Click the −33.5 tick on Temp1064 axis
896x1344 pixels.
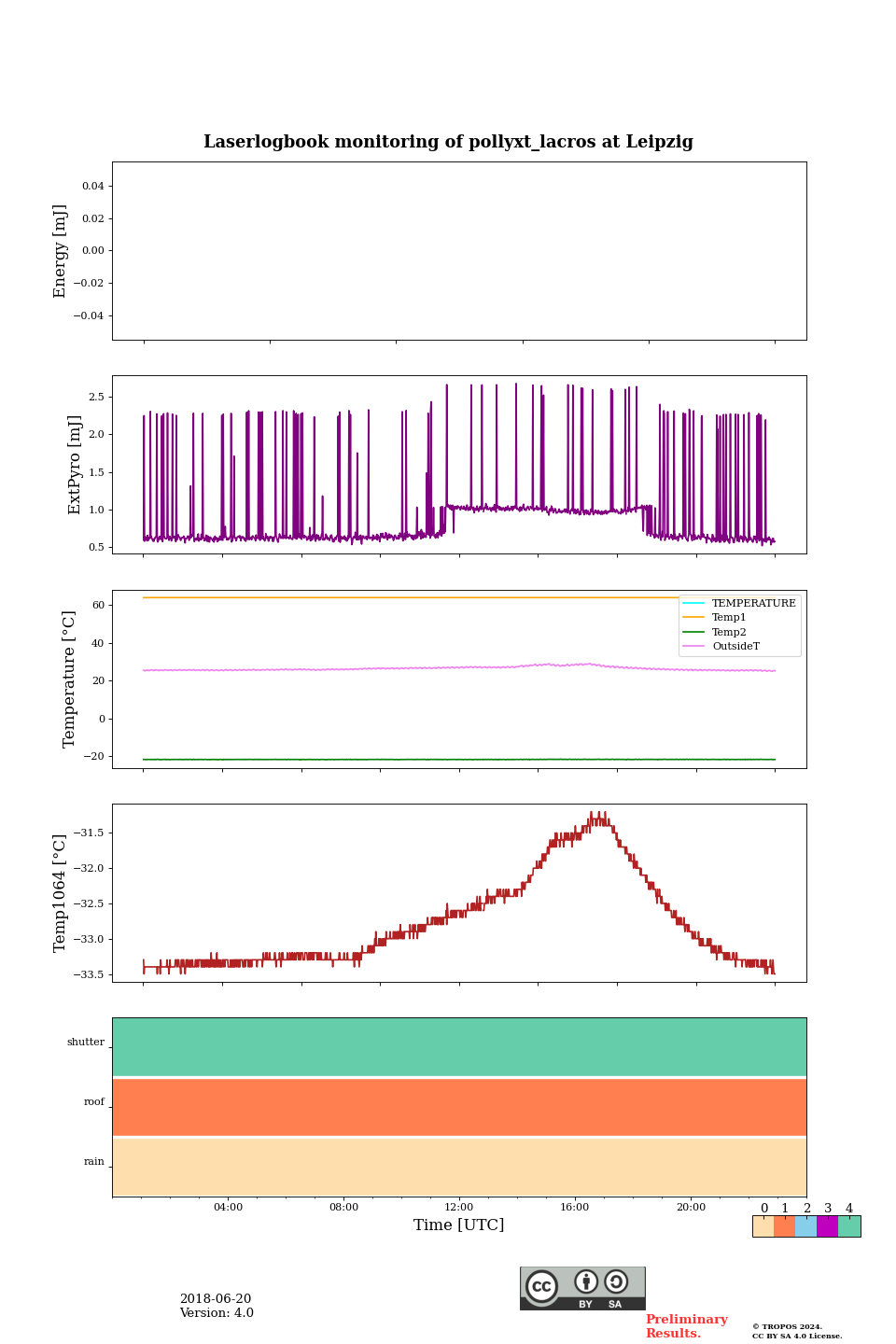point(89,974)
